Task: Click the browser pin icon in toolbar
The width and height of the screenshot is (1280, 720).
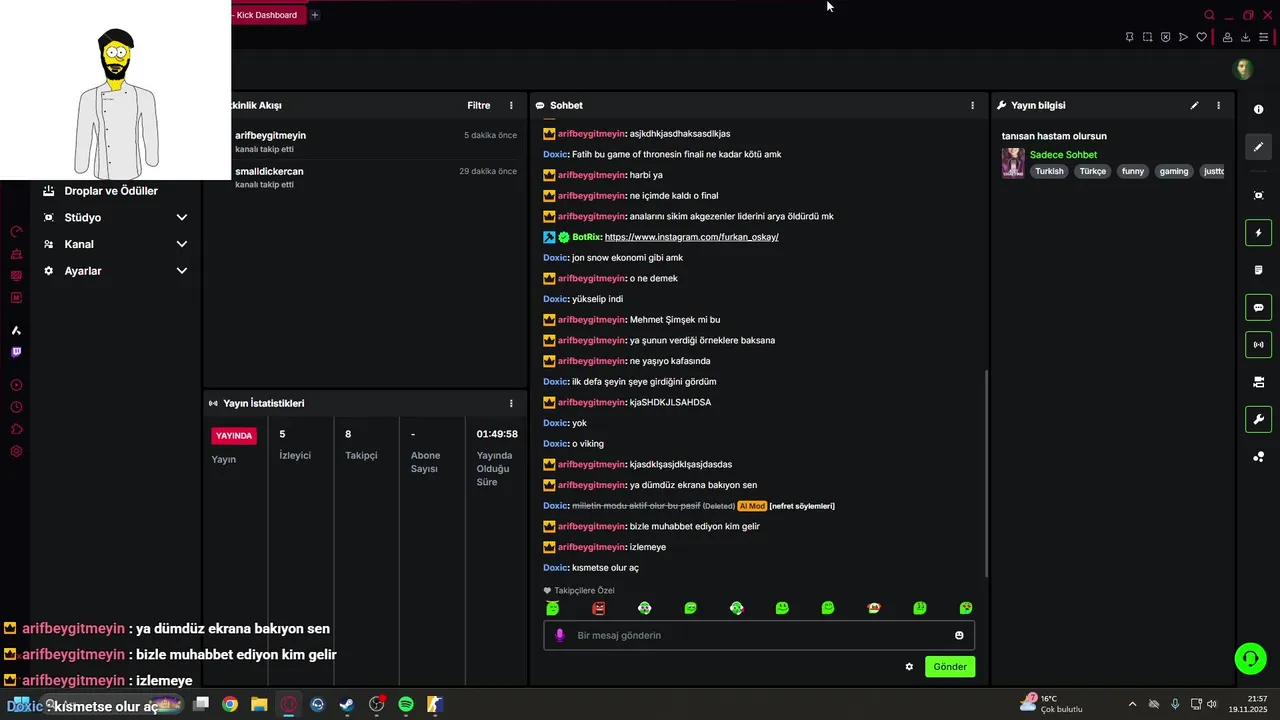Action: tap(1129, 37)
